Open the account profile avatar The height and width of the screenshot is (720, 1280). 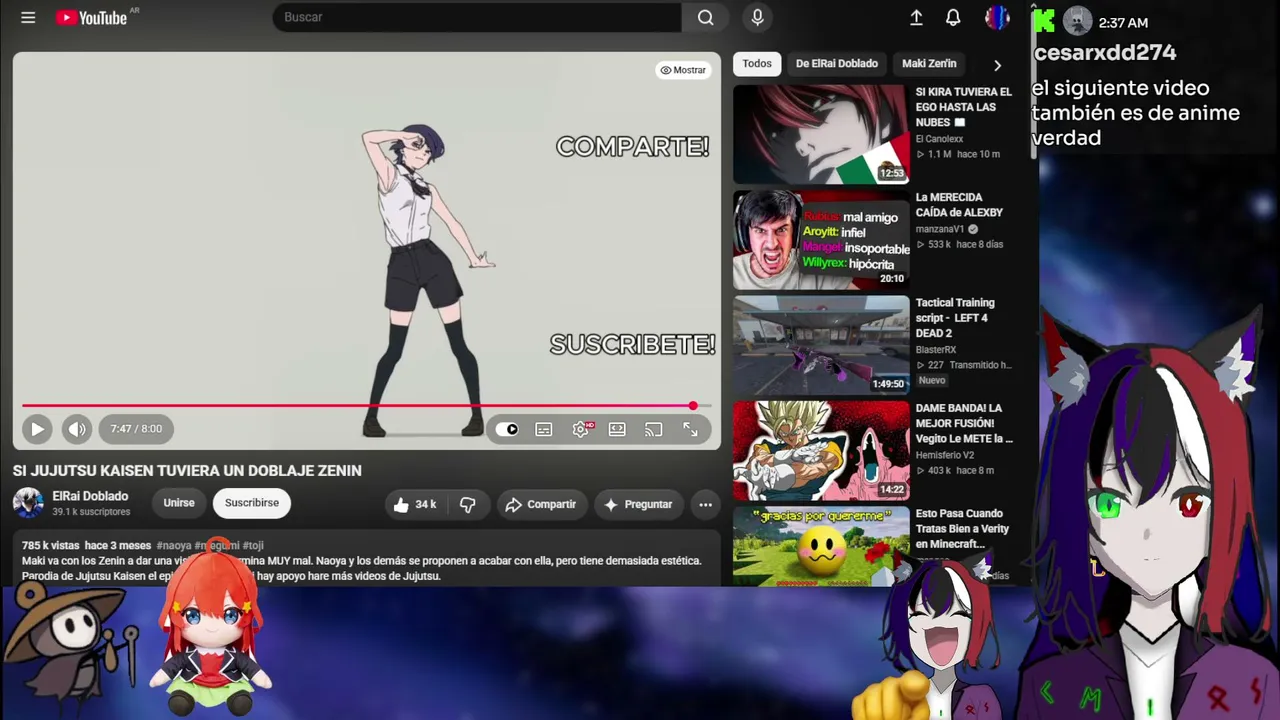click(x=996, y=18)
